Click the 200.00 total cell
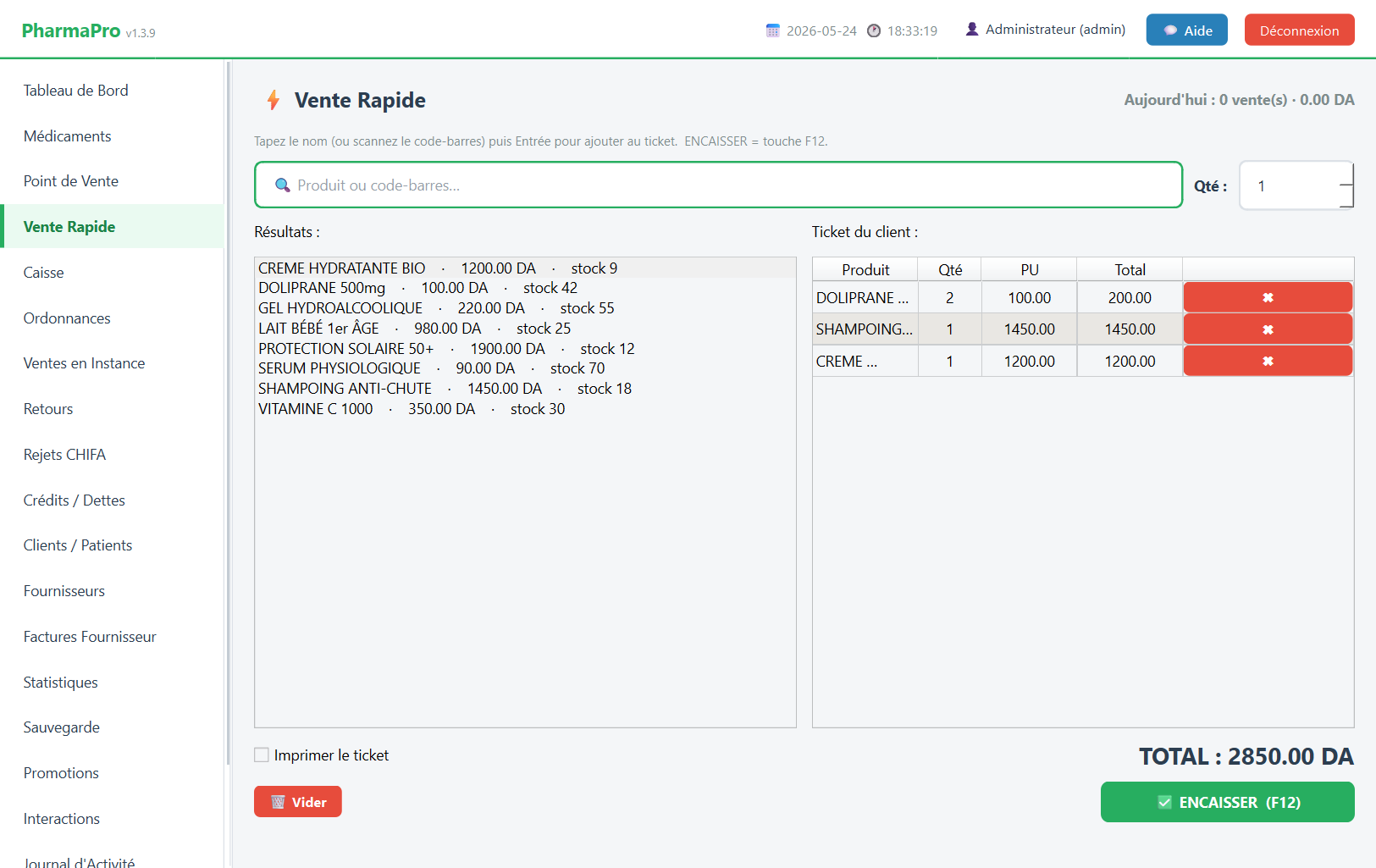The height and width of the screenshot is (868, 1376). pos(1130,298)
